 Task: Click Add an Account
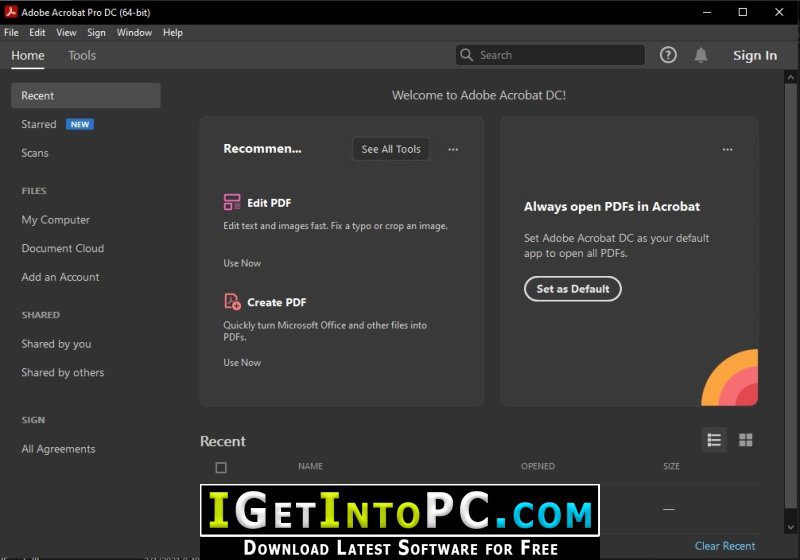point(60,277)
